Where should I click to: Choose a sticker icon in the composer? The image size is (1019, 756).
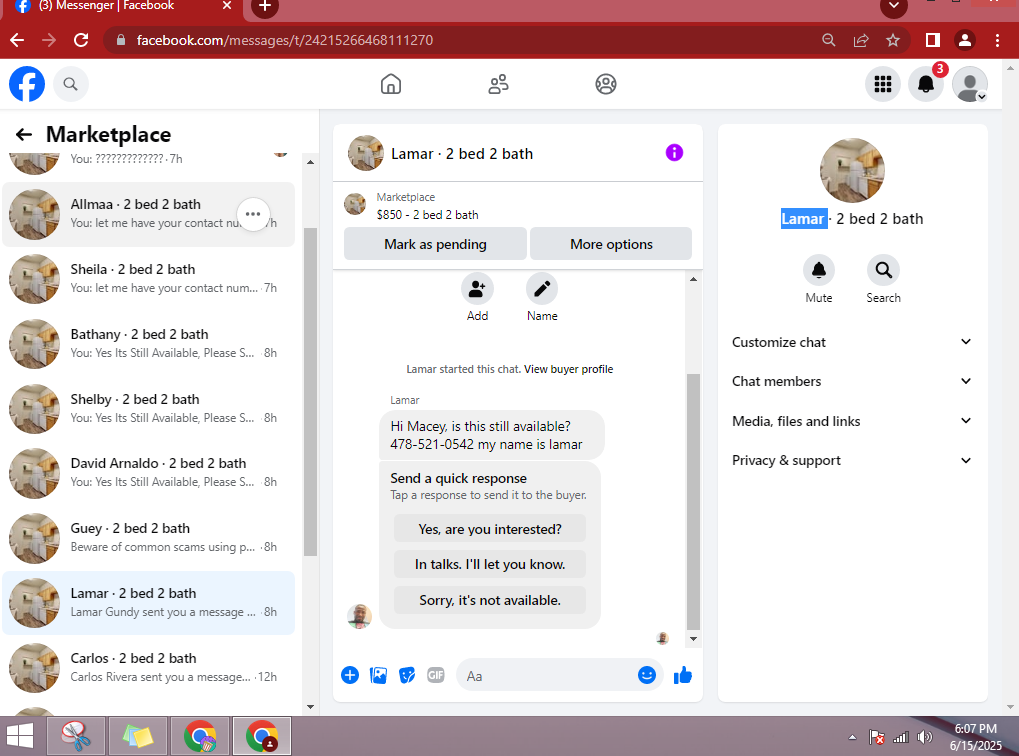tap(407, 675)
